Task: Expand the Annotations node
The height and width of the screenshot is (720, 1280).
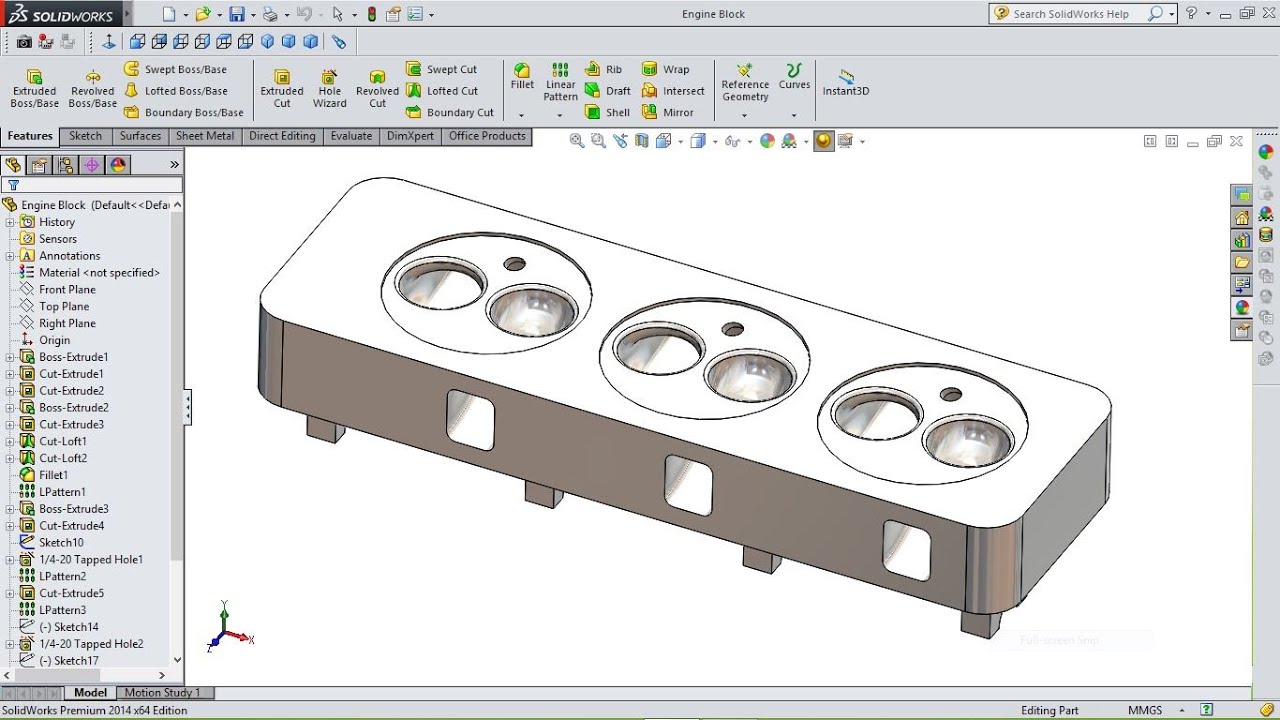Action: coord(10,256)
